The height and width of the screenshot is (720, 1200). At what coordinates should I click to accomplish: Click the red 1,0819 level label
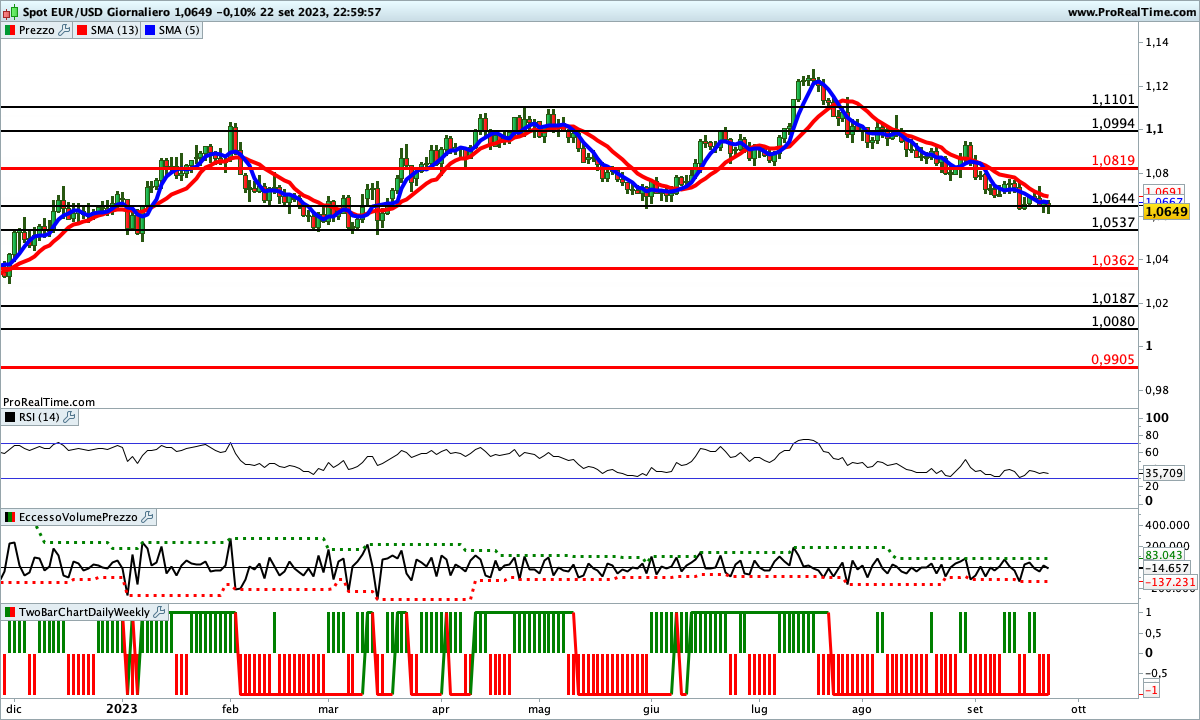tap(1113, 160)
